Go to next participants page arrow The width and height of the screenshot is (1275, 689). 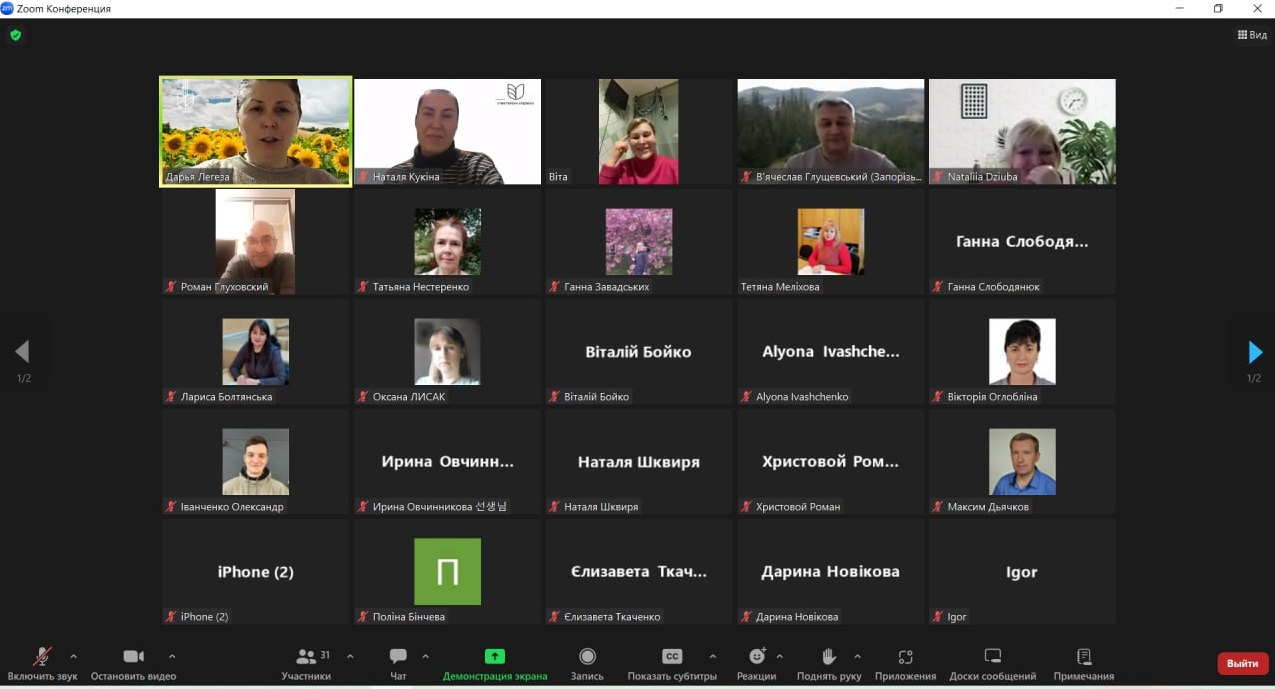point(1255,352)
